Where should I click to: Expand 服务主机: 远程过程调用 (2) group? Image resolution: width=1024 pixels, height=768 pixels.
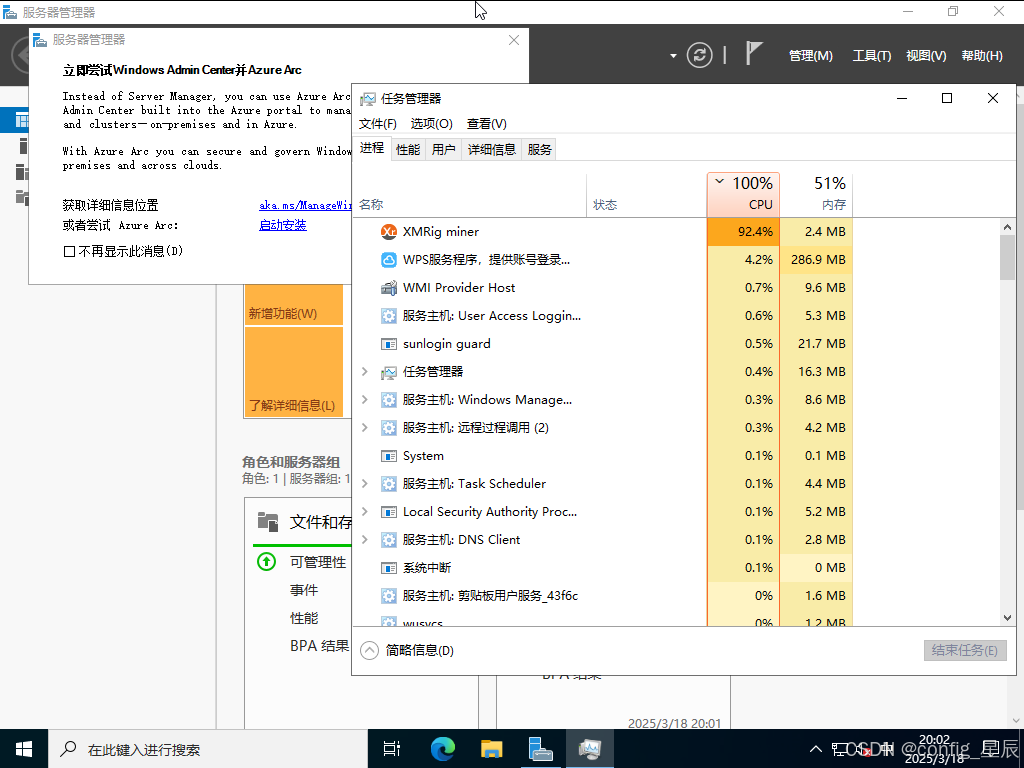[365, 428]
